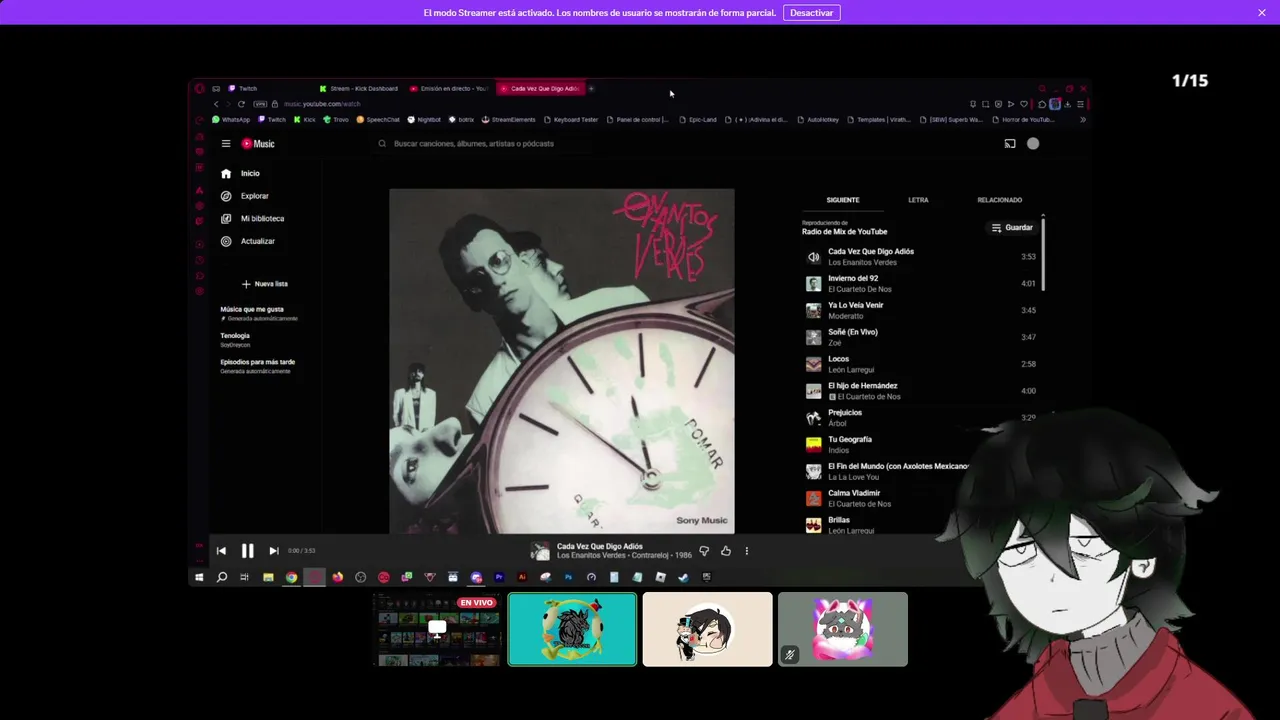Viewport: 1280px width, 720px height.
Task: Disable Streamer mode with the Desactivar button
Action: (x=811, y=13)
